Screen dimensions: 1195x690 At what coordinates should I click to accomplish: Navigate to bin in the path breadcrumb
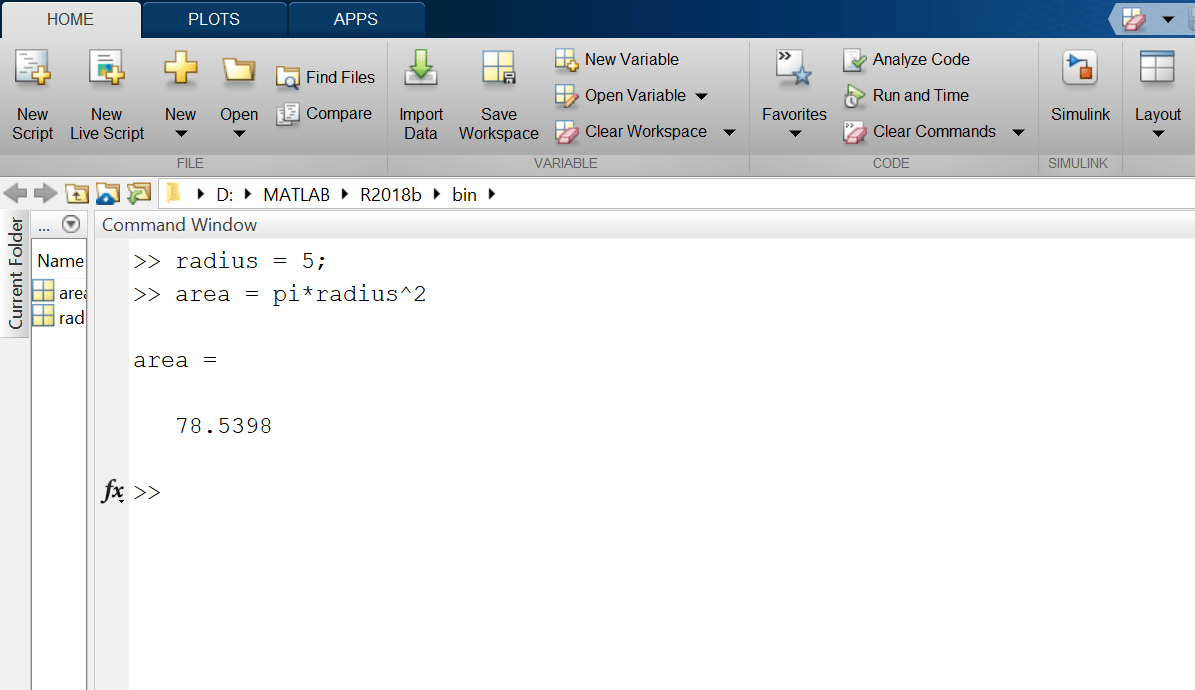[464, 194]
